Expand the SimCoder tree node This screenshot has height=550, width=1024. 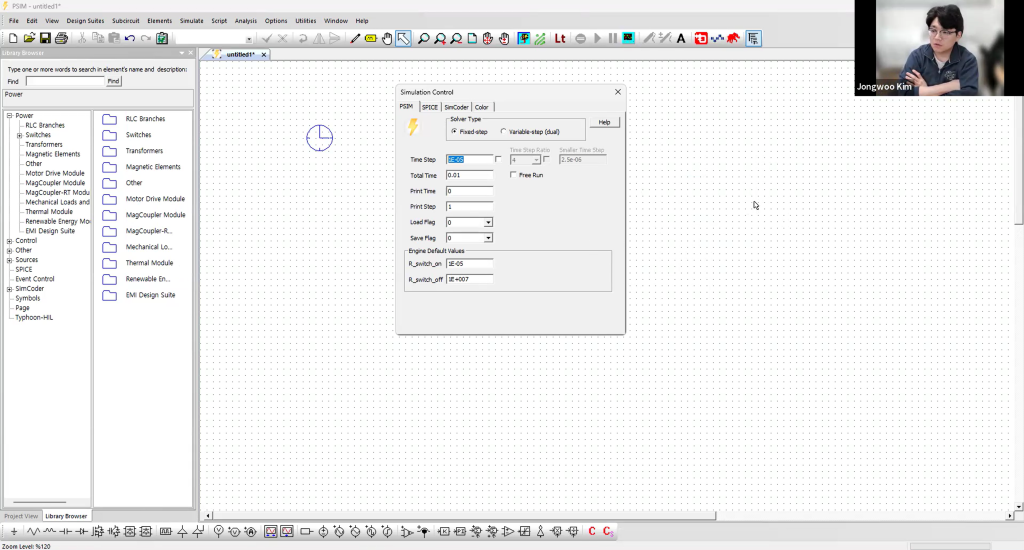coord(10,289)
